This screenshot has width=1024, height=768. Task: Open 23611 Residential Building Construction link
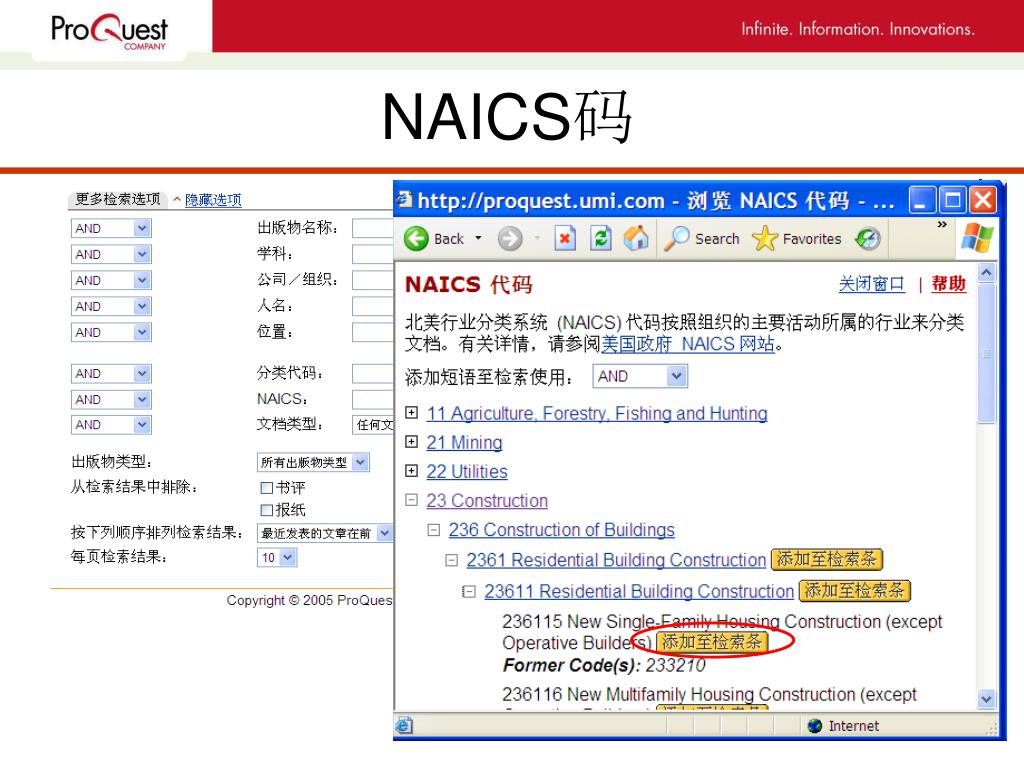(x=639, y=592)
